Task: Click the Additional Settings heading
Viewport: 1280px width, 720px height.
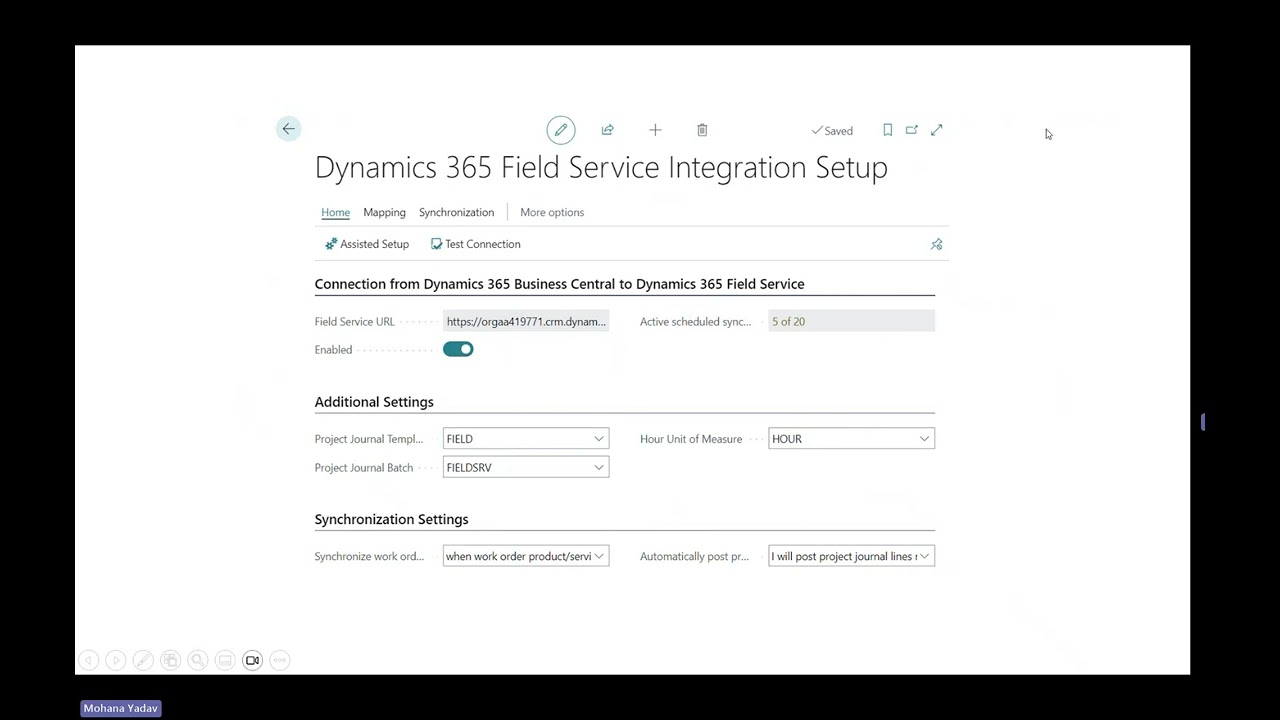Action: [x=374, y=402]
